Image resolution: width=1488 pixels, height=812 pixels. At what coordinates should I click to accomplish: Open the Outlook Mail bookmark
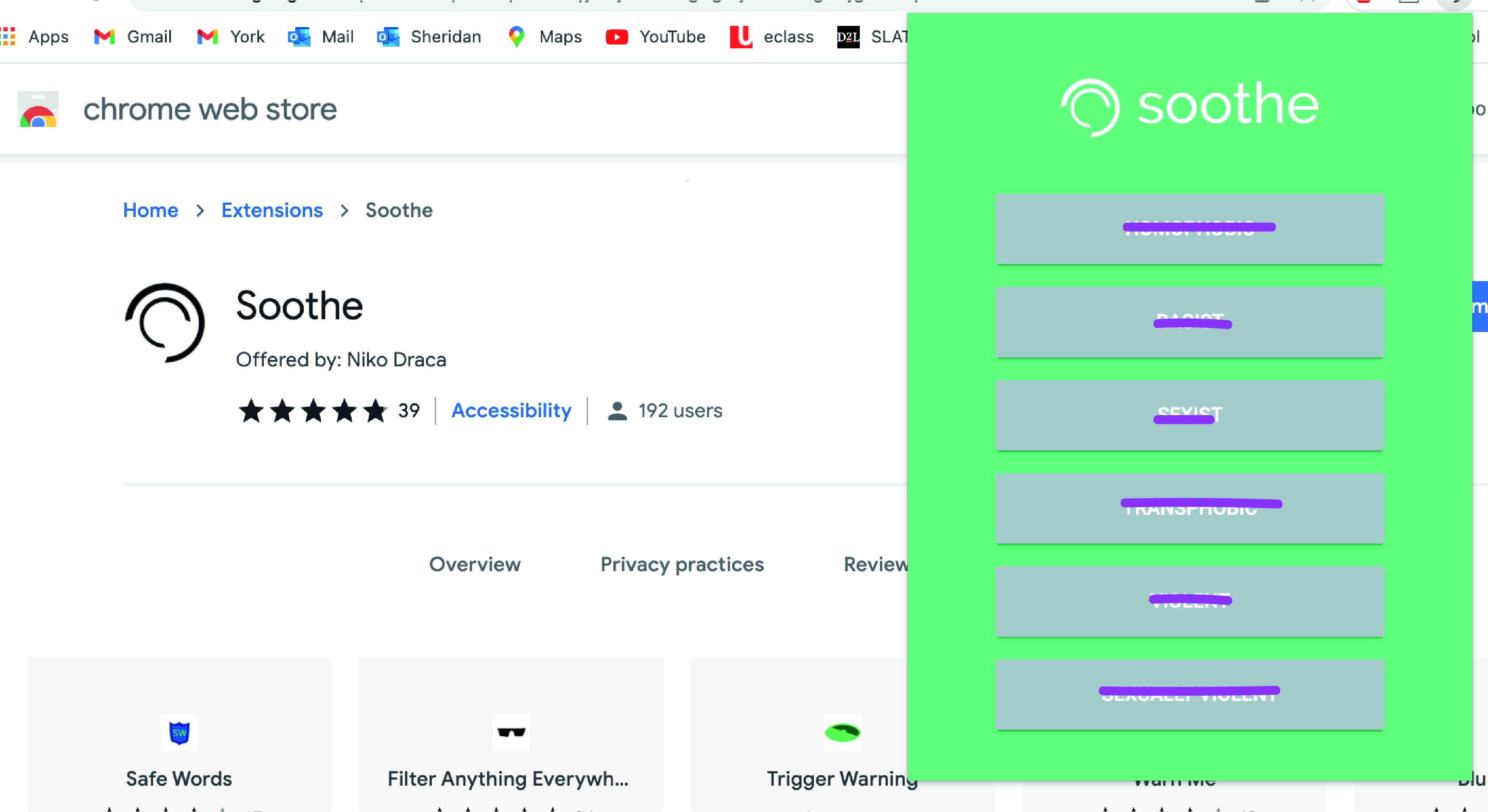321,37
